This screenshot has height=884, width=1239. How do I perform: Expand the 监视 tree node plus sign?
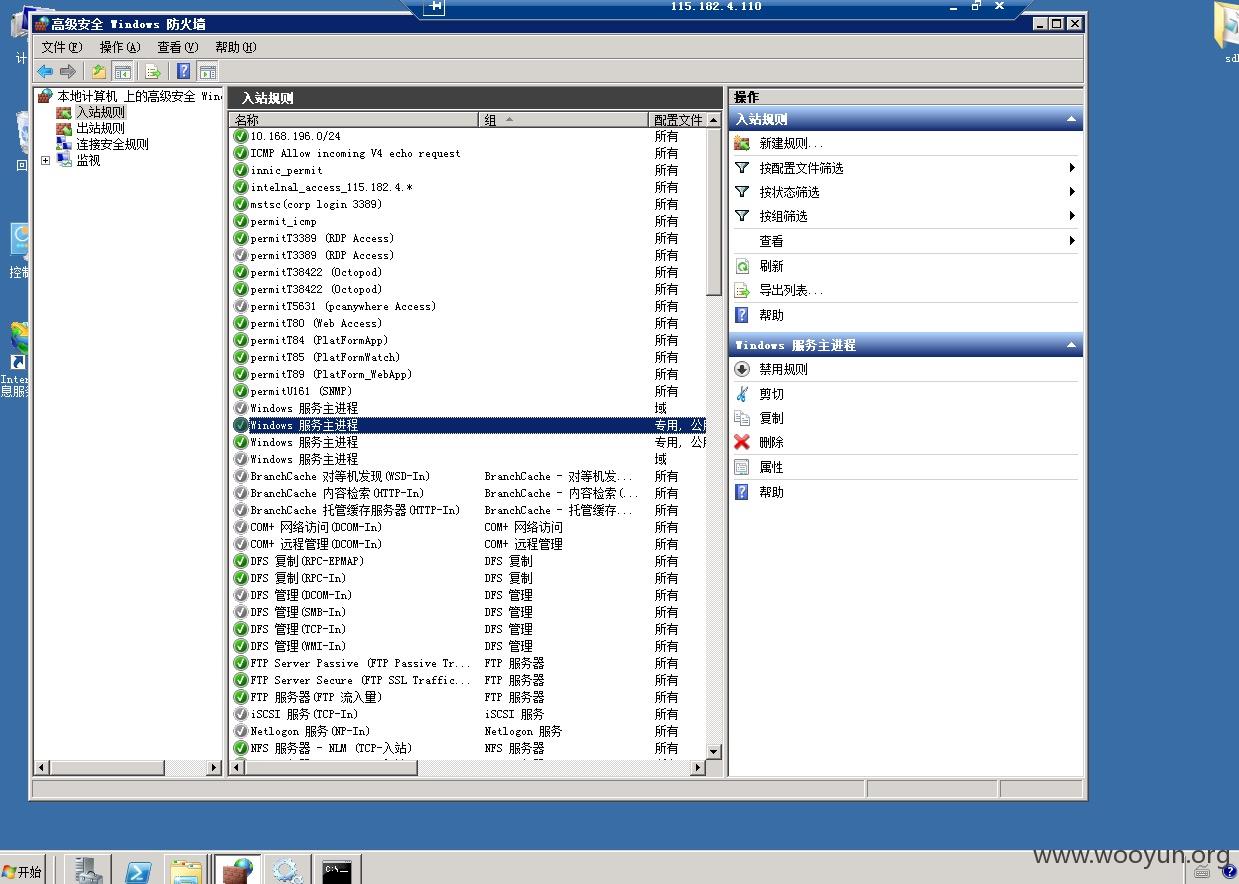(45, 160)
